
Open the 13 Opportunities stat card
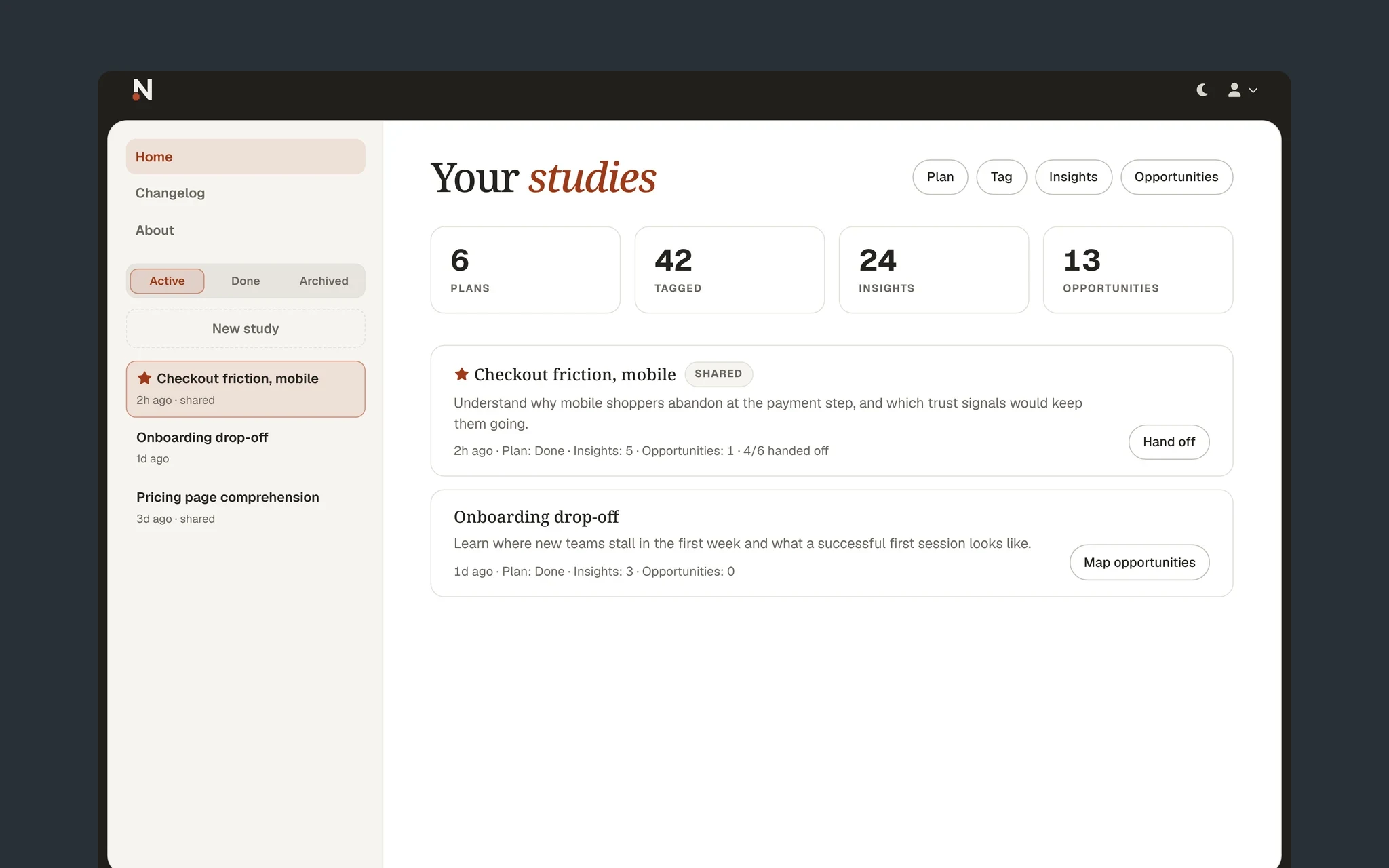1138,270
